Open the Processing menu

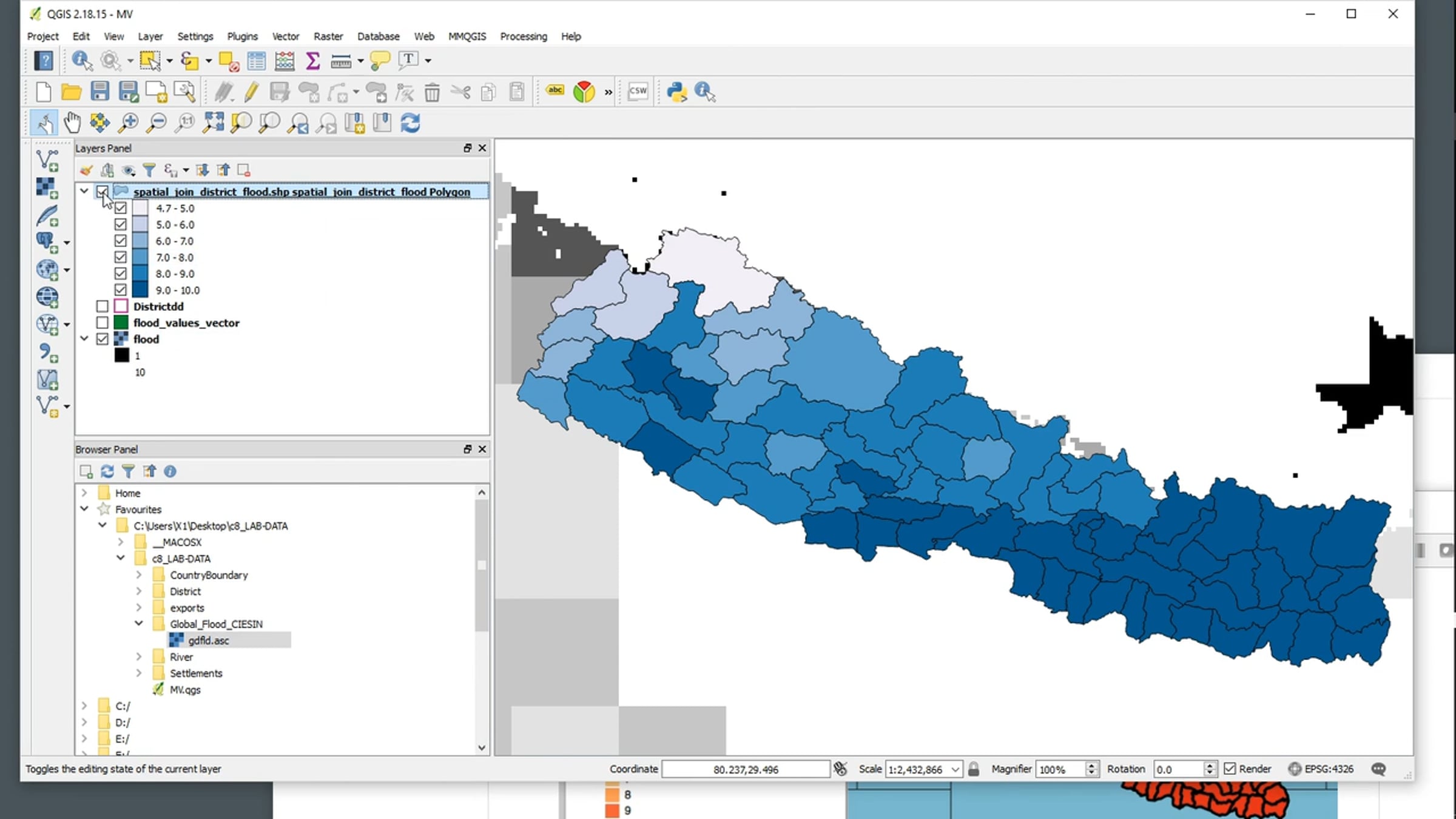point(523,36)
